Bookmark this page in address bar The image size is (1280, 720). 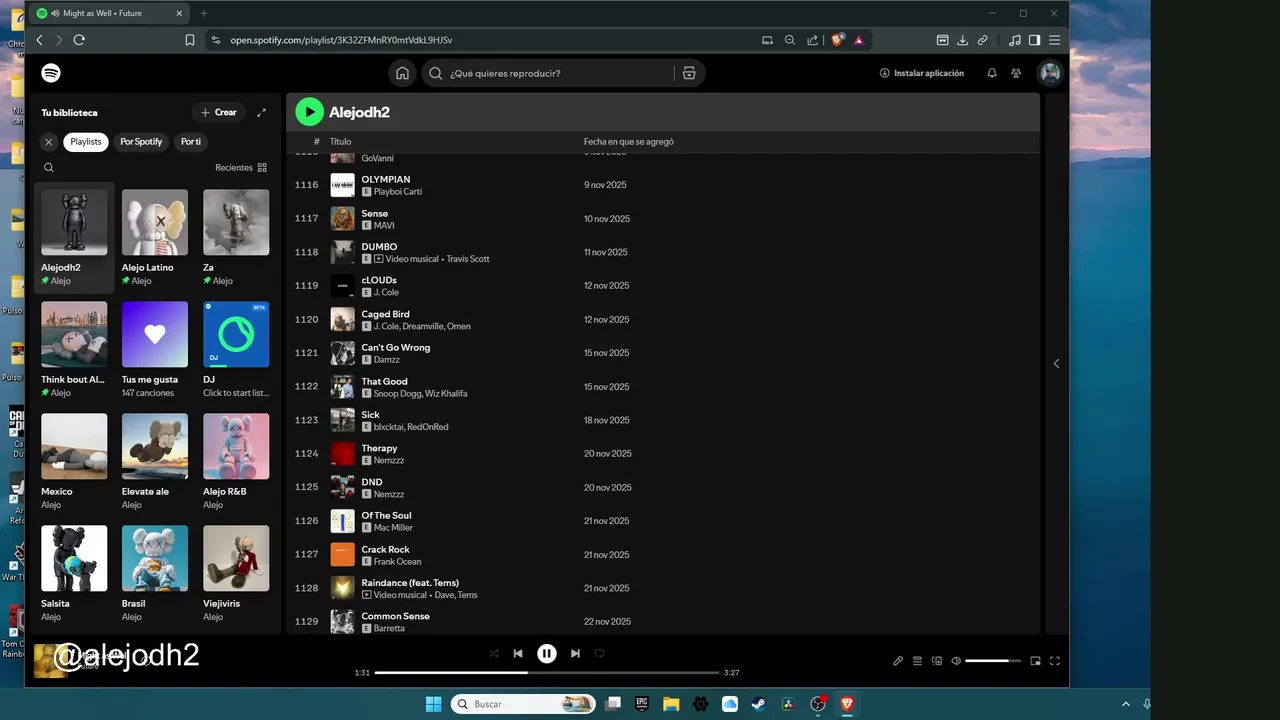point(190,40)
